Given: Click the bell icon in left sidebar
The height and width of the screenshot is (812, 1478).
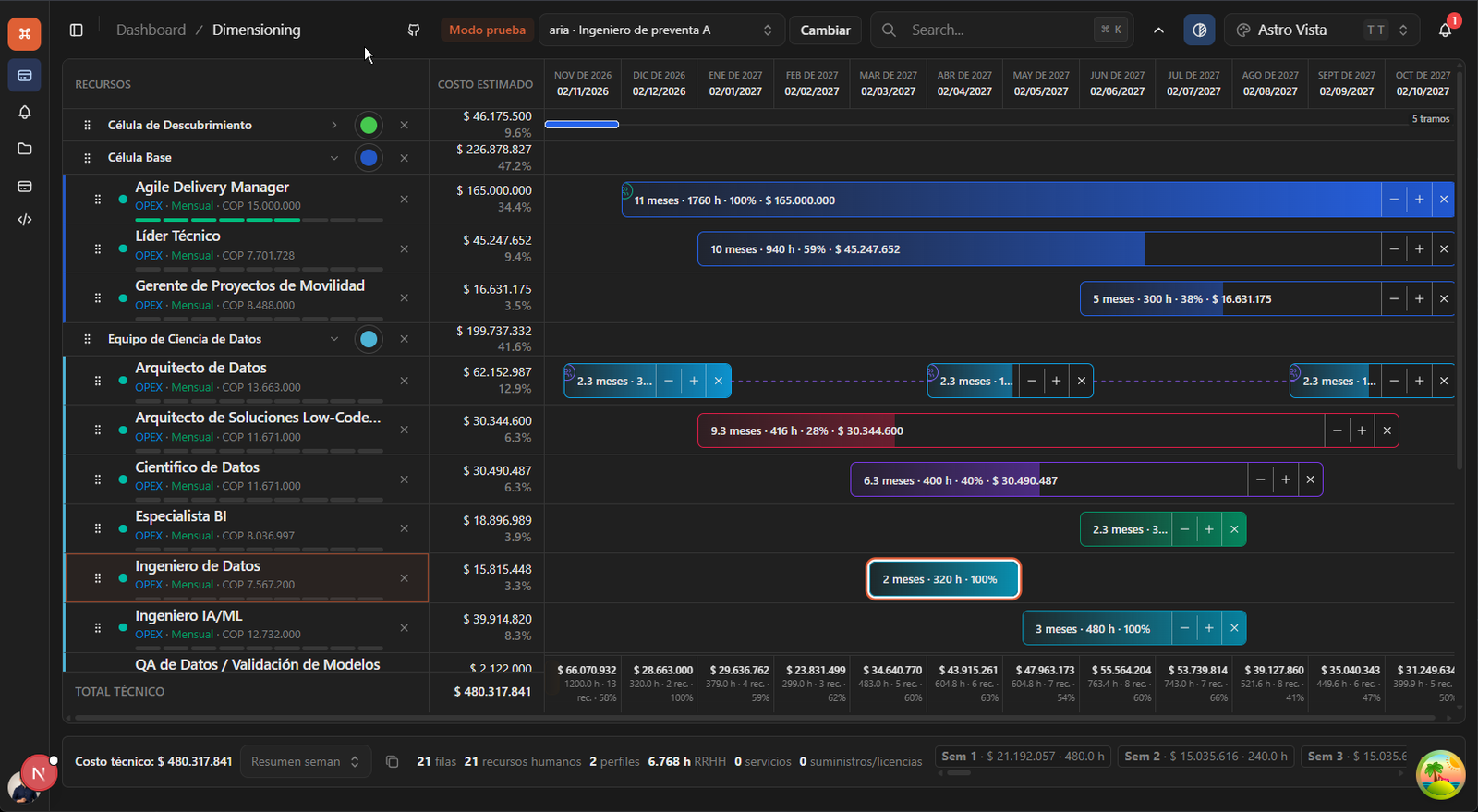Looking at the screenshot, I should 25,112.
